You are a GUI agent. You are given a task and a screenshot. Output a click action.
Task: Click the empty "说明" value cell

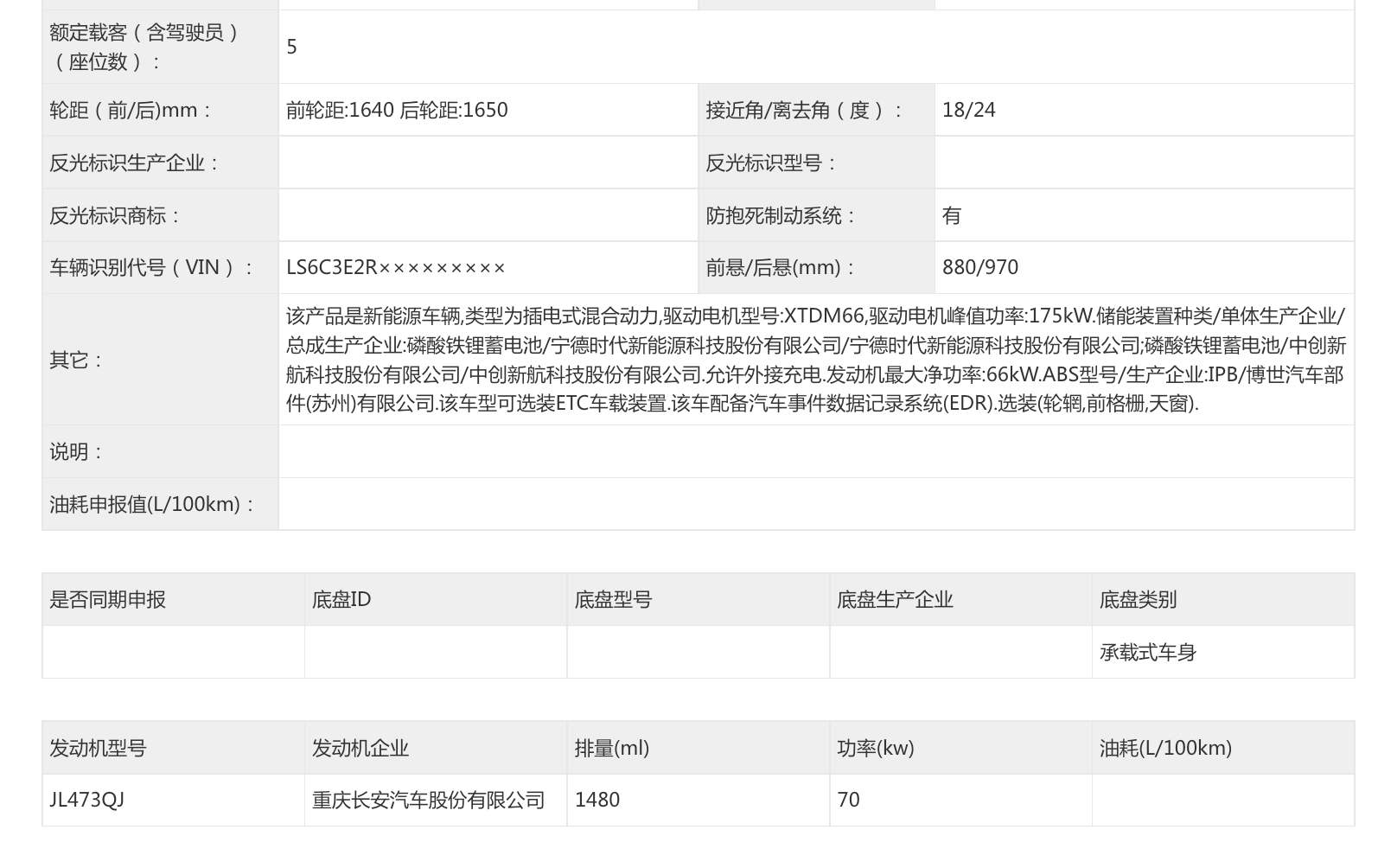815,452
